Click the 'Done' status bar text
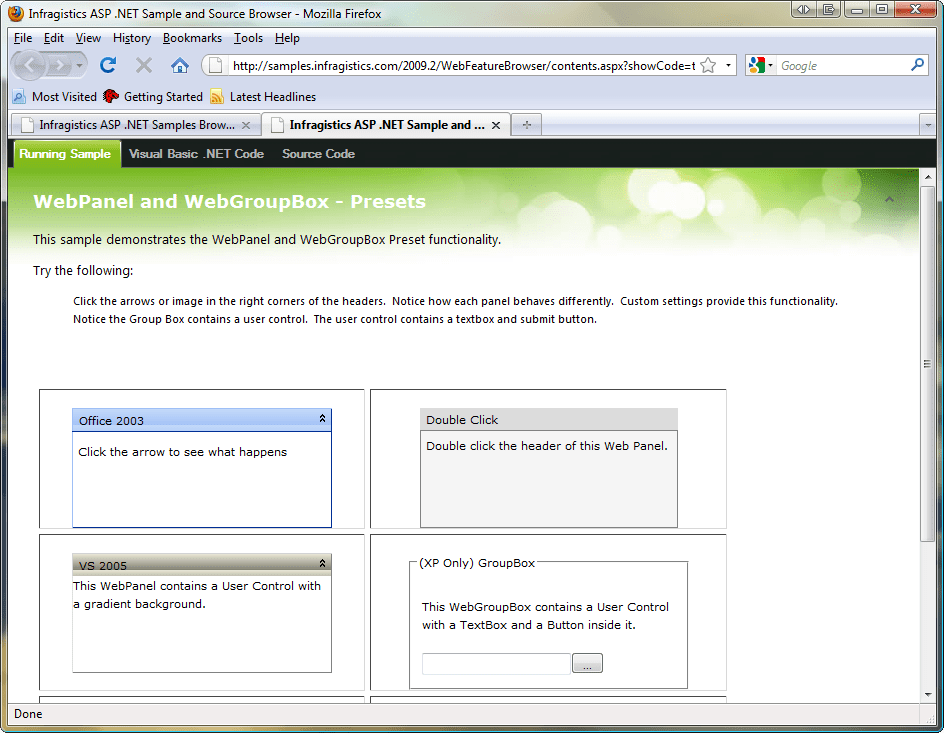Viewport: 944px width, 733px height. tap(28, 714)
